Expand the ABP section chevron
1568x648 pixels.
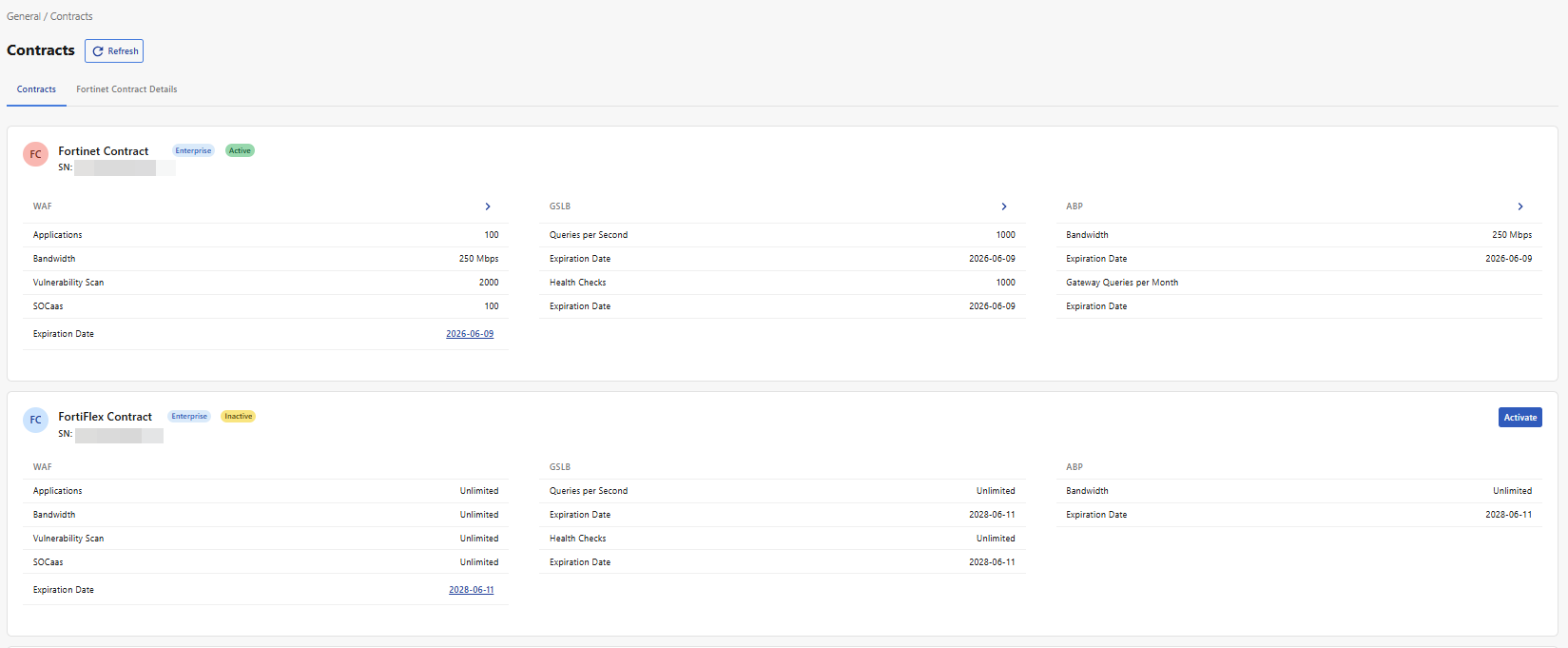[x=1520, y=206]
